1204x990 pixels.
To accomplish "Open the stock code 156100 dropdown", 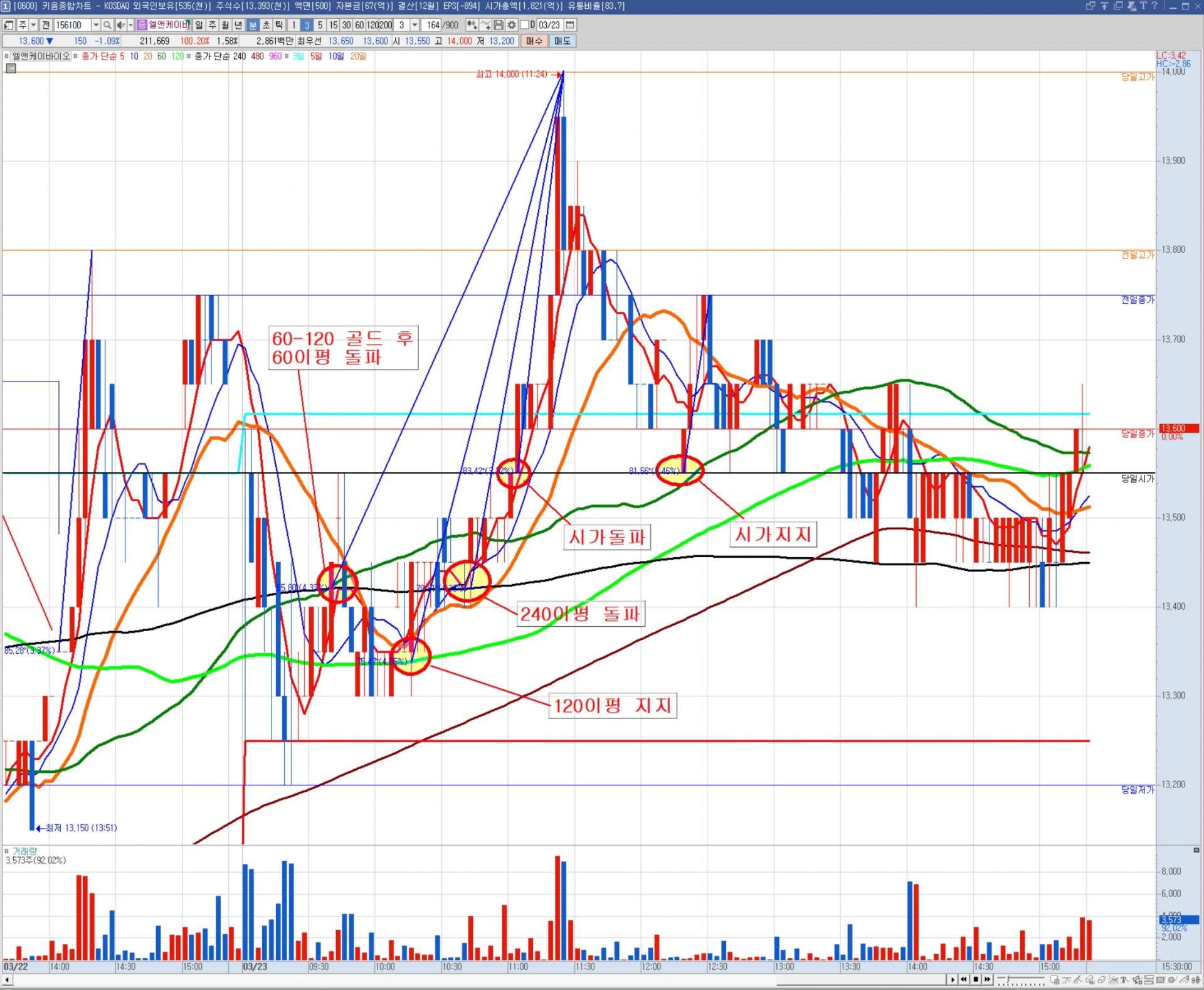I will pos(96,25).
